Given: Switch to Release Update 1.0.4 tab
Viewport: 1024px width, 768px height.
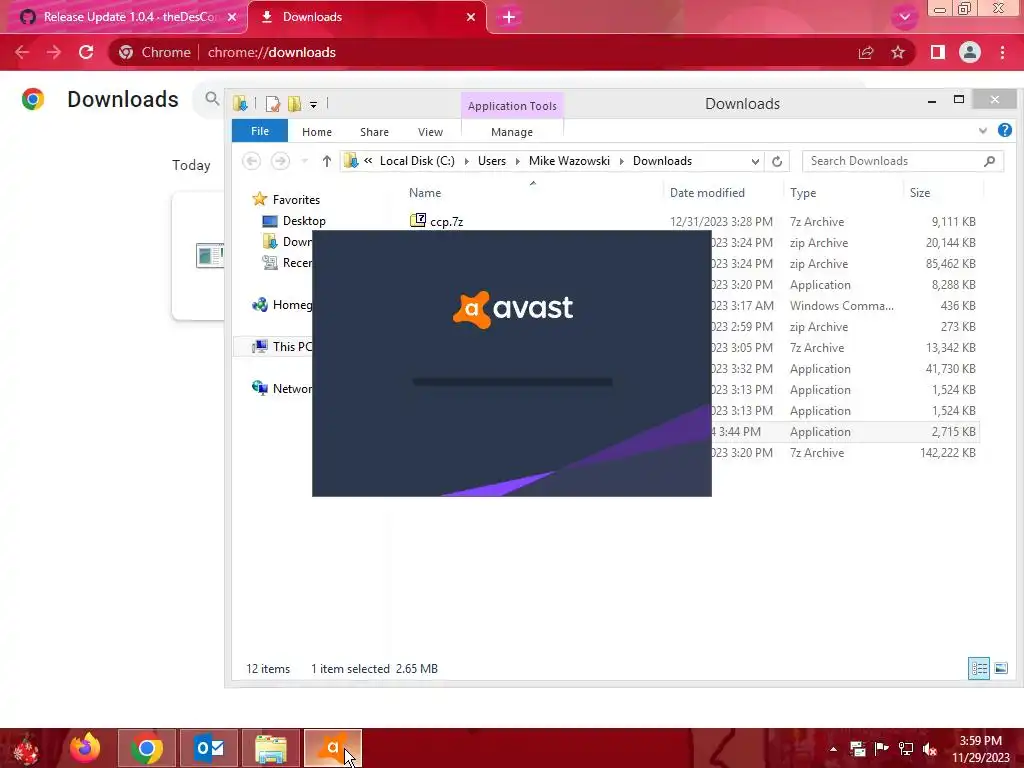Looking at the screenshot, I should [124, 17].
